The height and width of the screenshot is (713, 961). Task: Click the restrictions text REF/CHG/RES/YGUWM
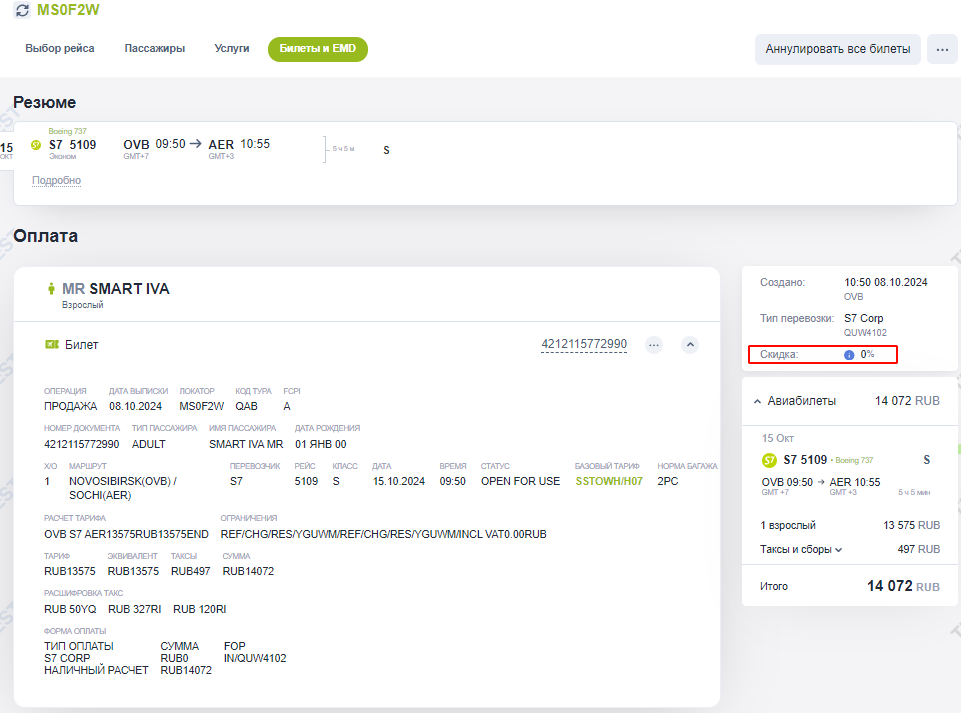click(x=384, y=535)
